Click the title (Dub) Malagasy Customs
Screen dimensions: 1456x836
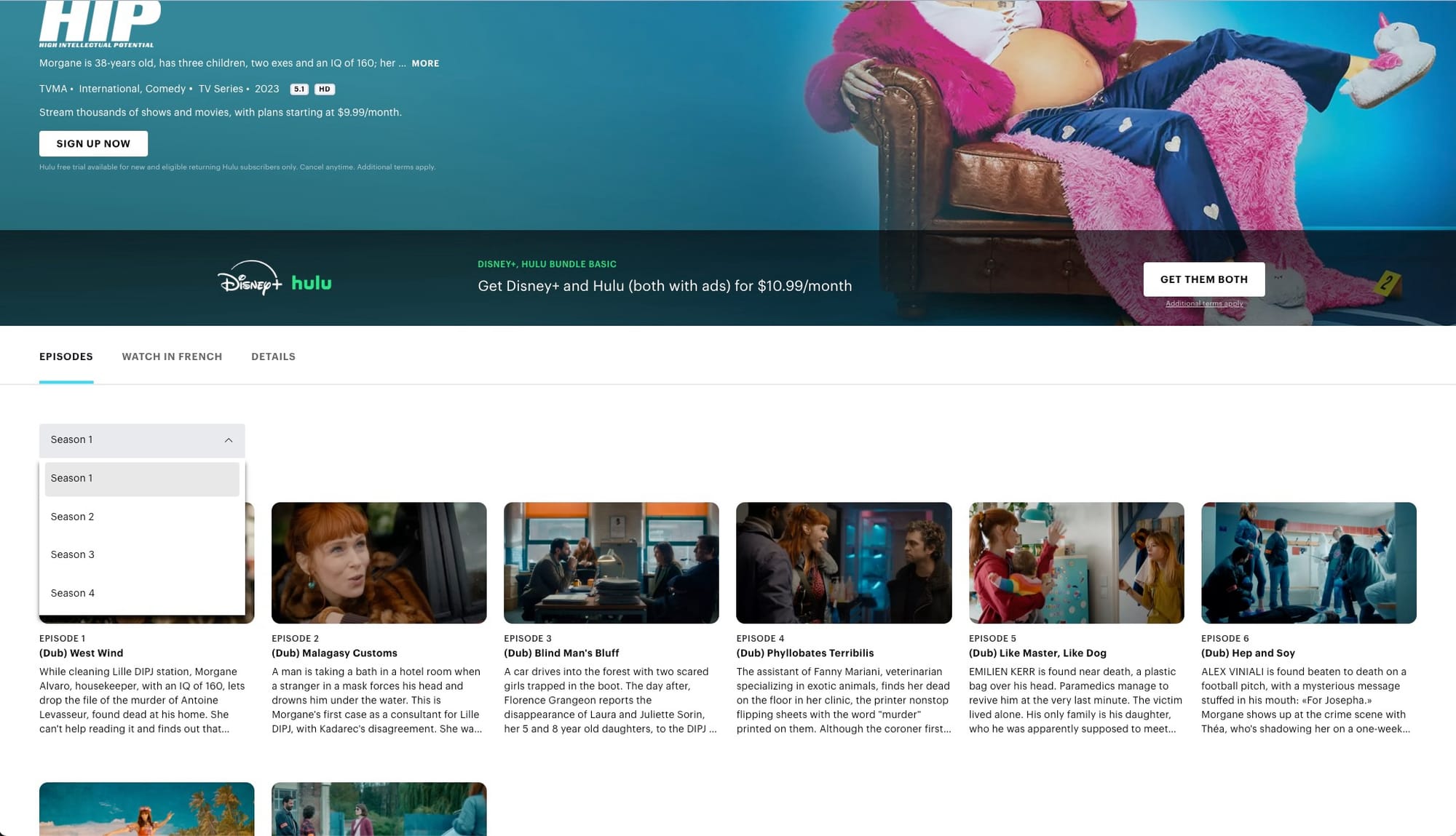335,653
